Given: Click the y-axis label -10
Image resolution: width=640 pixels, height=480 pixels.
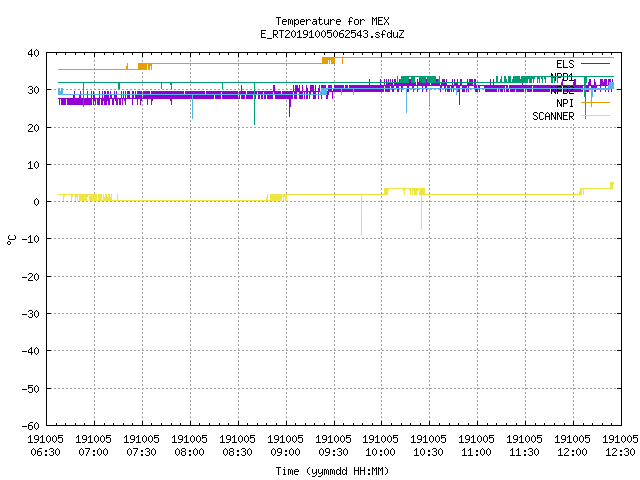Looking at the screenshot, I should 31,239.
